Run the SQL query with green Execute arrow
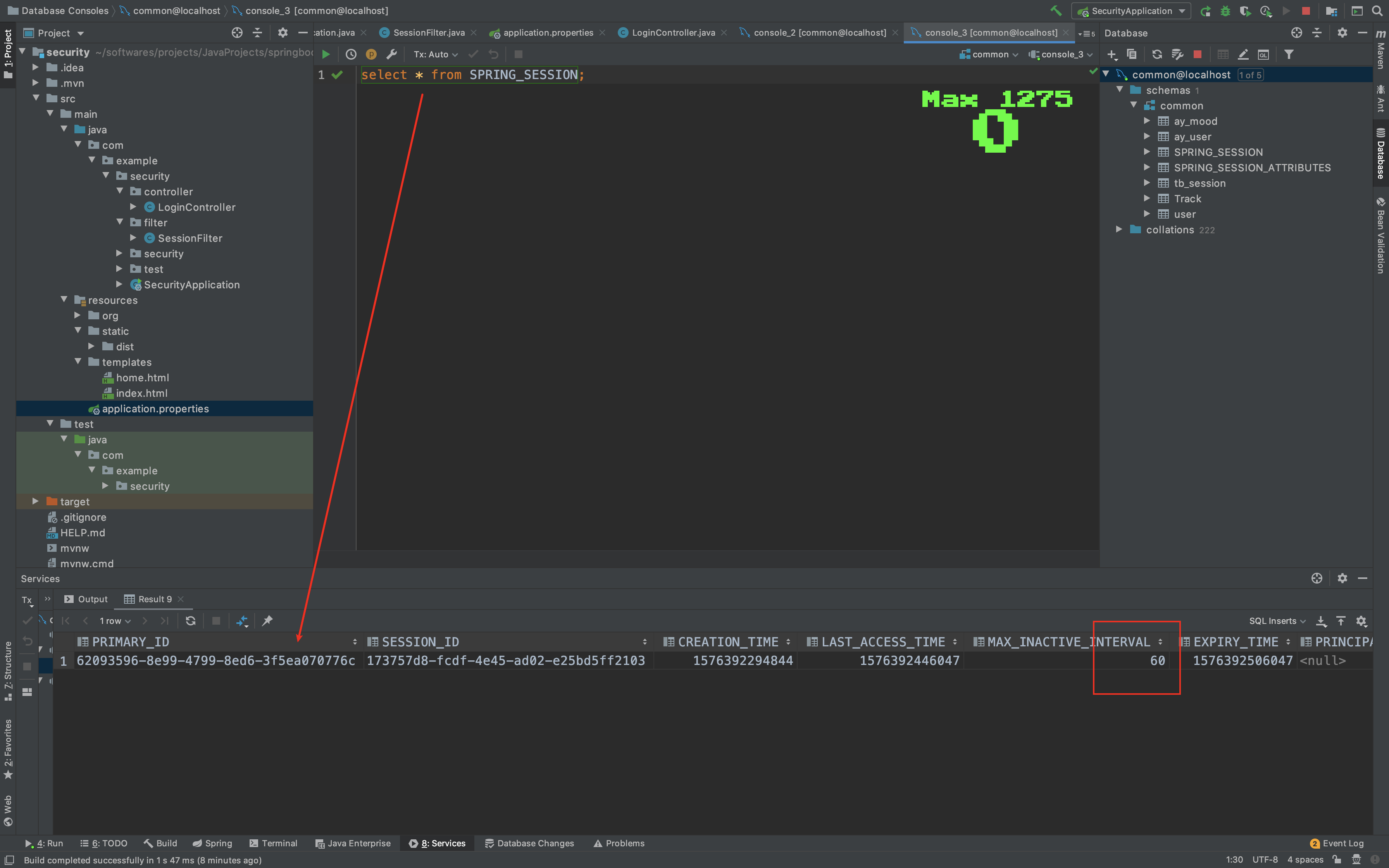Image resolution: width=1389 pixels, height=868 pixels. point(326,55)
